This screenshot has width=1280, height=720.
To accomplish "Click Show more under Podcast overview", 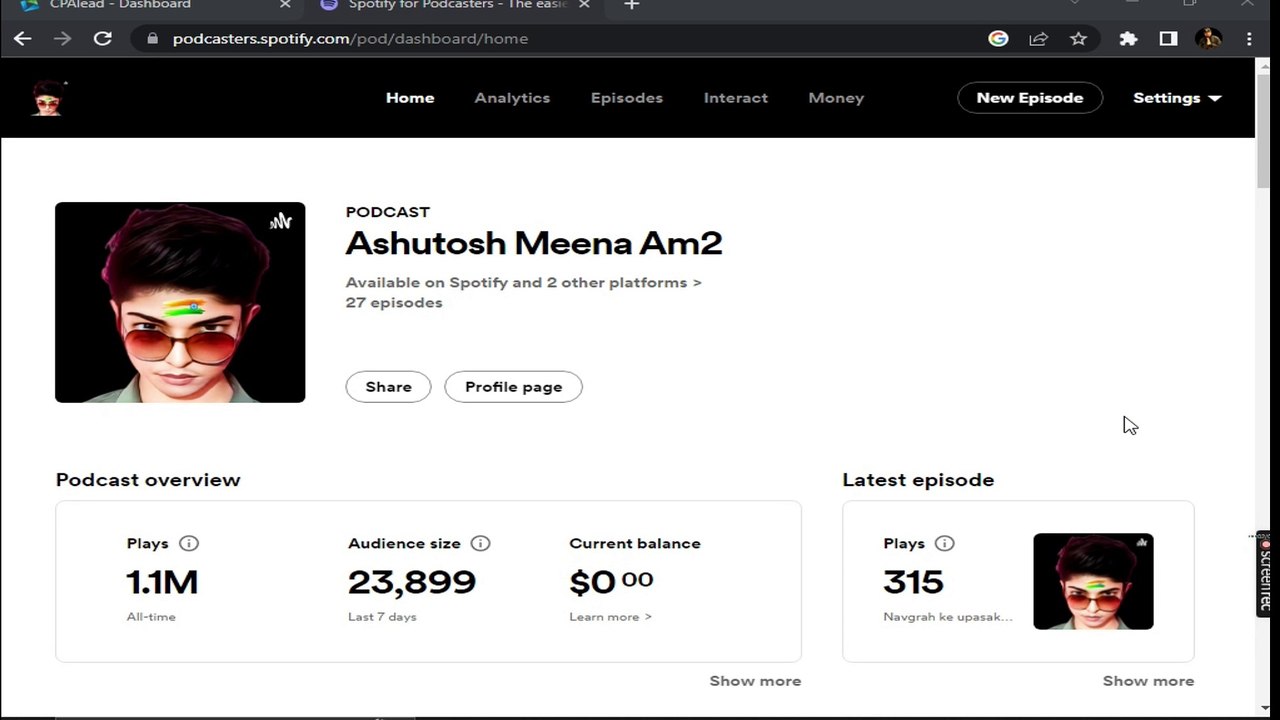I will point(755,681).
